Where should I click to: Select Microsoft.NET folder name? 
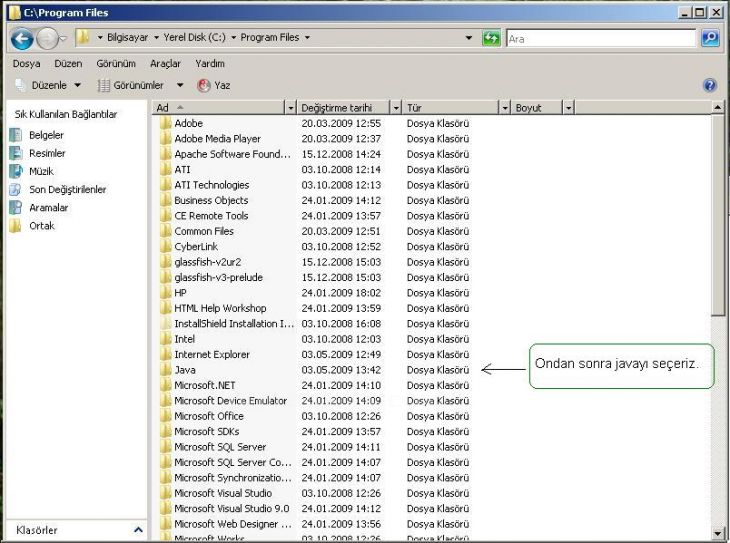(x=204, y=385)
